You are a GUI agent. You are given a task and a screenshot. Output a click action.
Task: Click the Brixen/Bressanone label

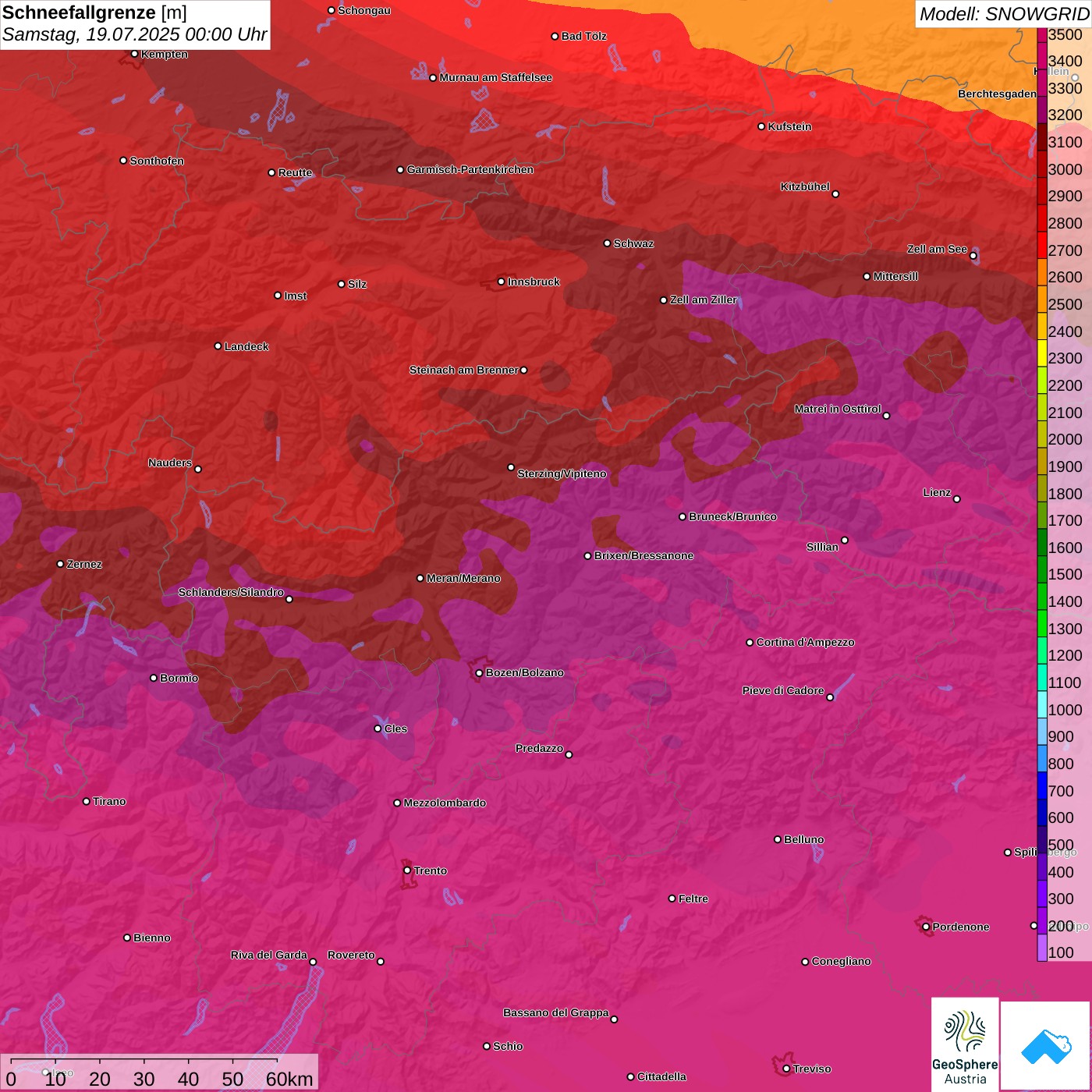point(643,555)
